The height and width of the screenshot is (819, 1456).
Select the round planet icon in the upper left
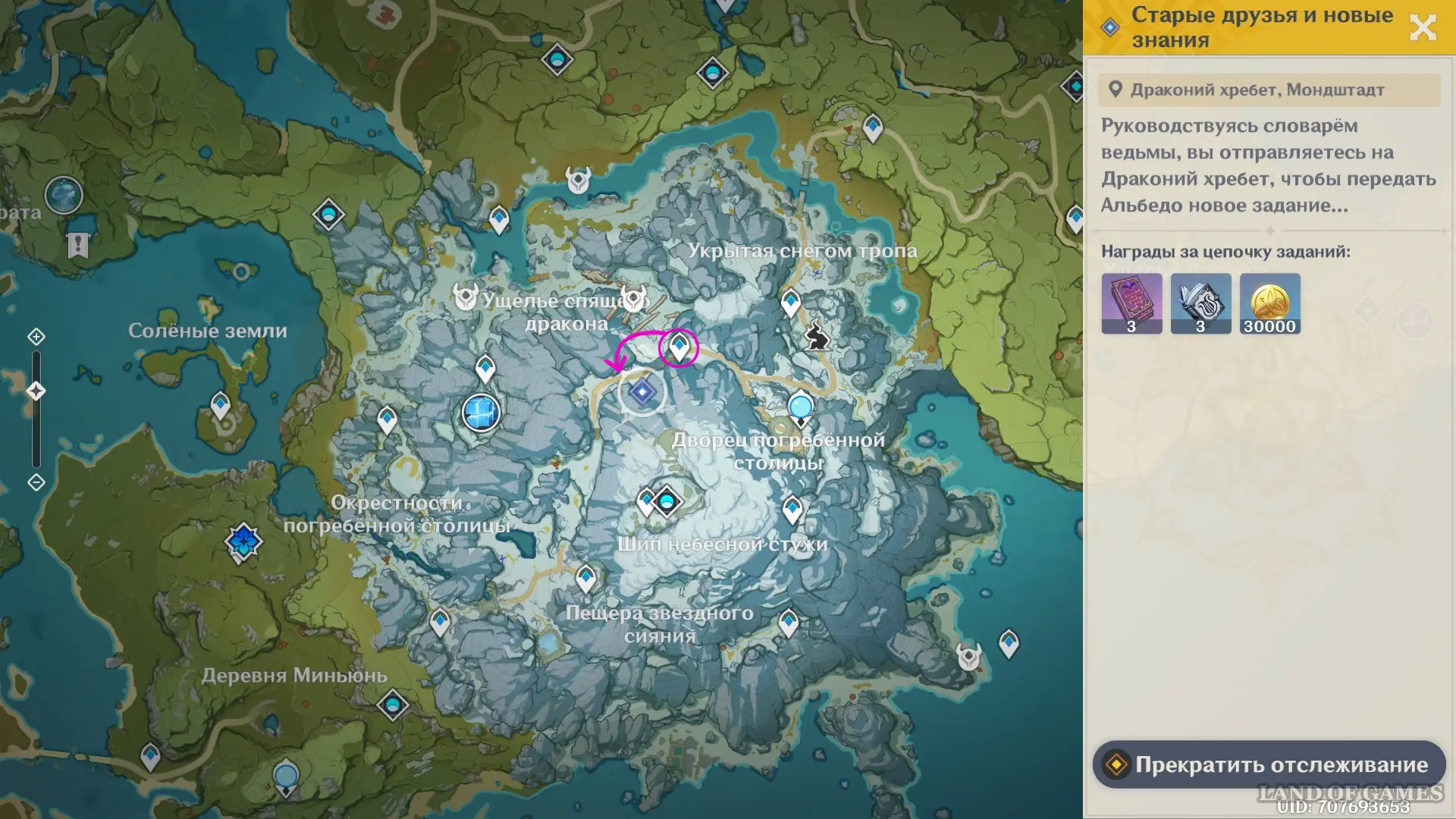click(x=64, y=196)
